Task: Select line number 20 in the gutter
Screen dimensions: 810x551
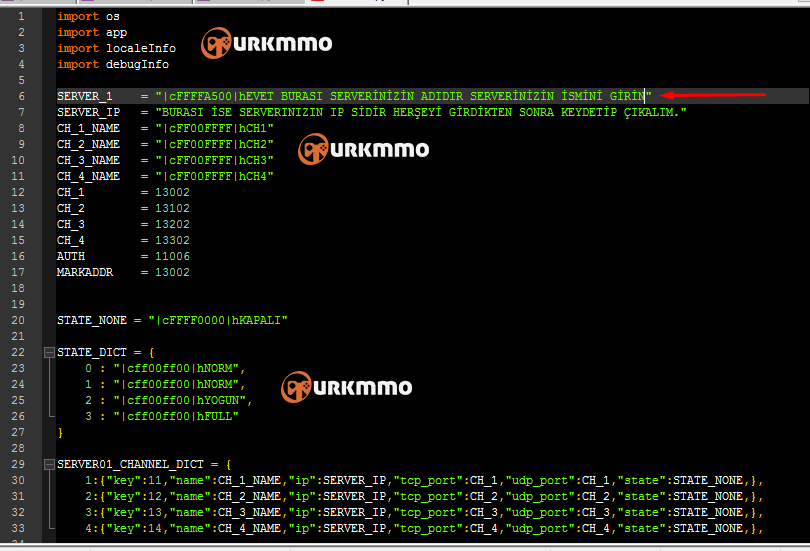Action: click(x=18, y=320)
